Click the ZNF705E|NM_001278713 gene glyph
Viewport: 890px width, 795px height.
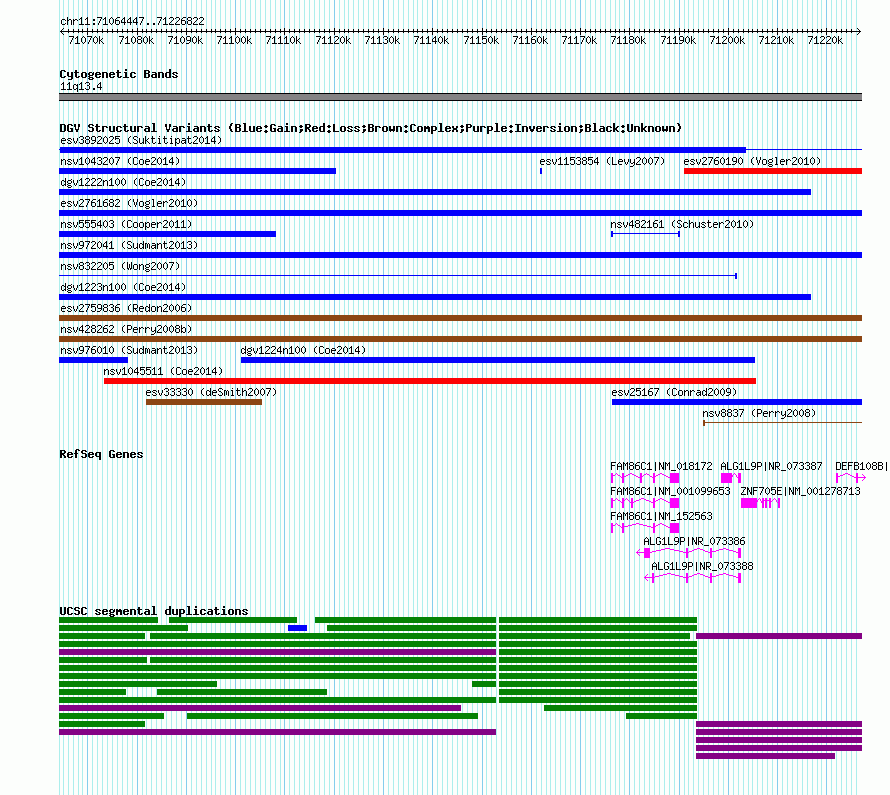click(x=761, y=503)
